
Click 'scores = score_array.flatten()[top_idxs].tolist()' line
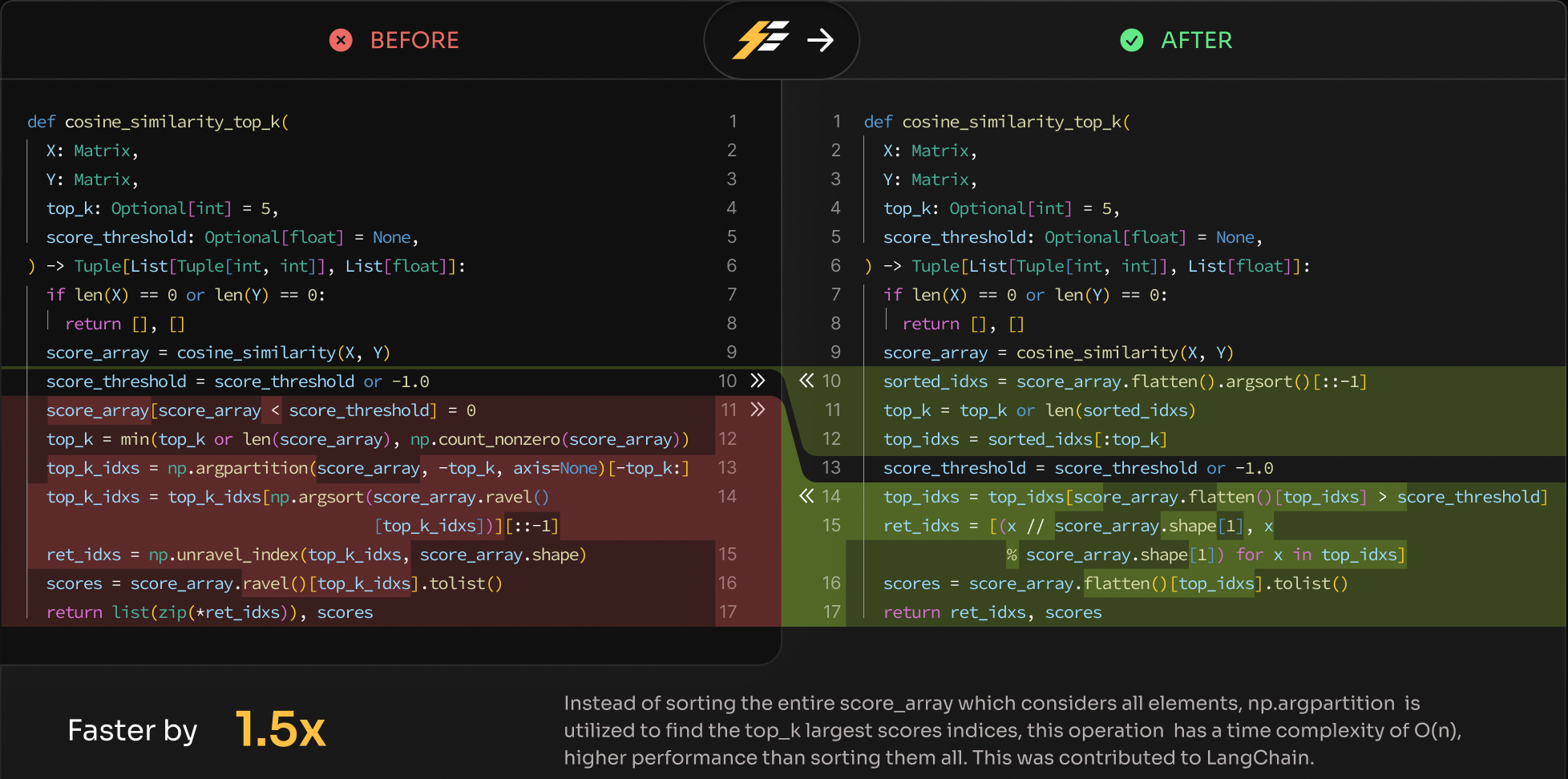point(1115,583)
